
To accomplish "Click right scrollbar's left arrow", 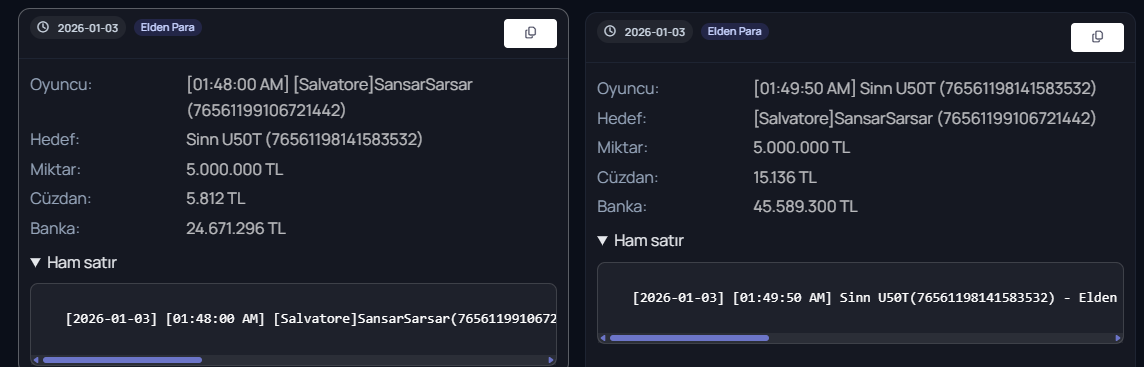I will tap(603, 338).
